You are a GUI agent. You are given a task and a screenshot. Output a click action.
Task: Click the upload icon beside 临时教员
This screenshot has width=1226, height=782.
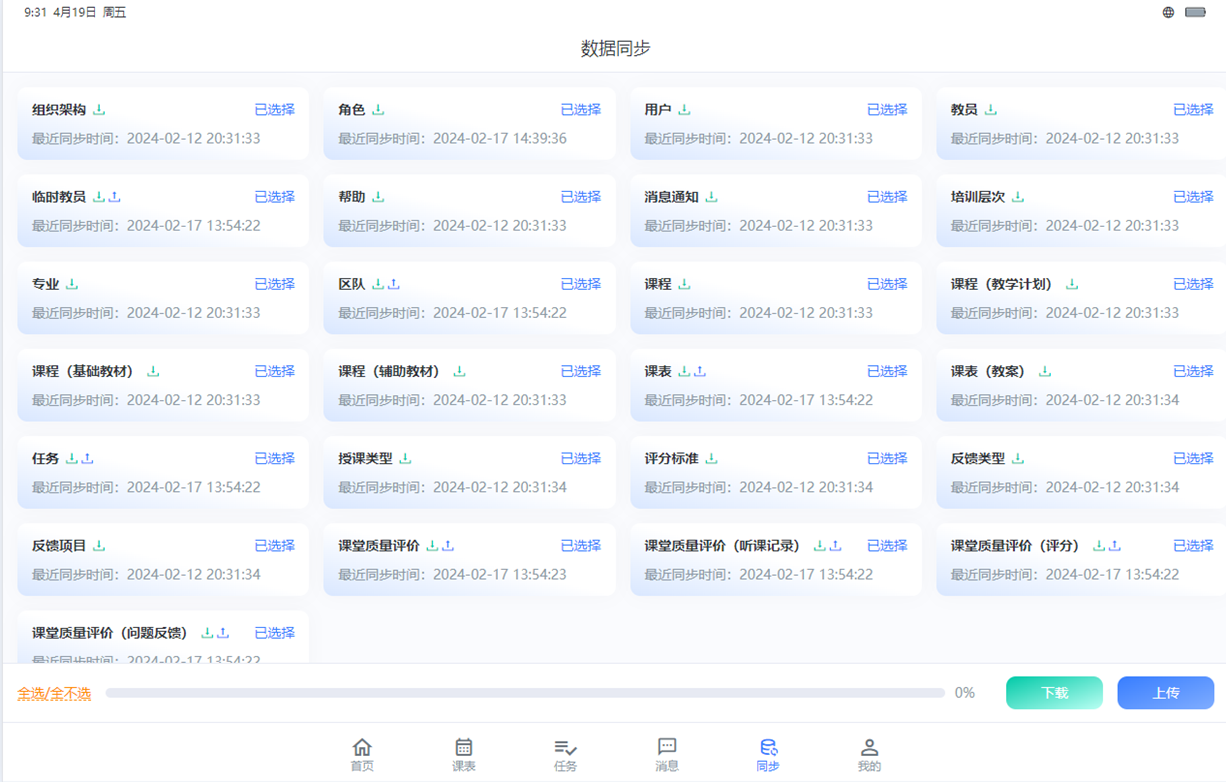tap(115, 197)
